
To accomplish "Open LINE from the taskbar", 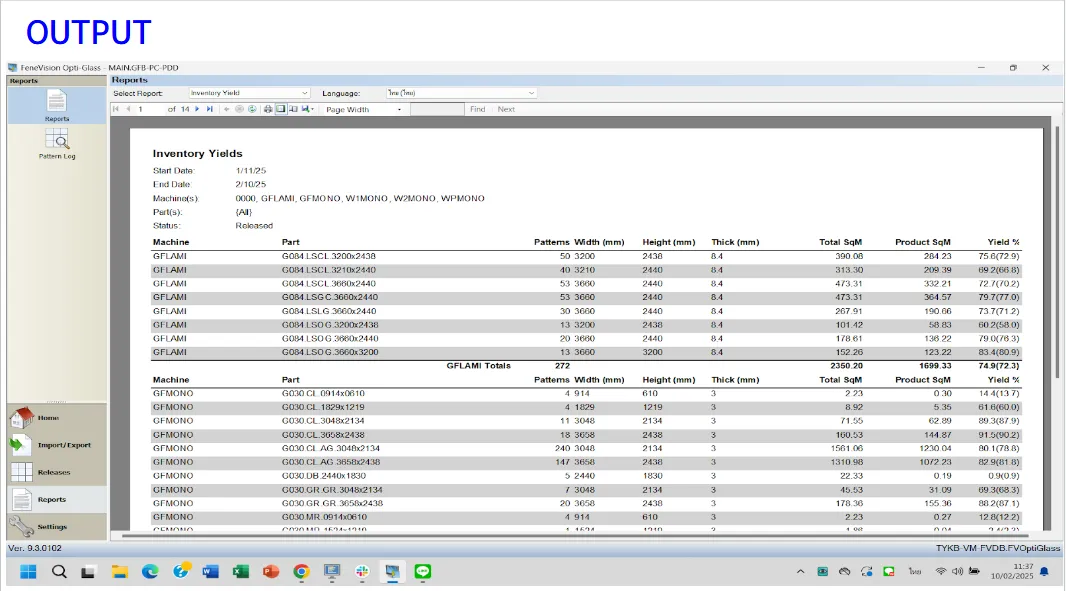I will (423, 572).
